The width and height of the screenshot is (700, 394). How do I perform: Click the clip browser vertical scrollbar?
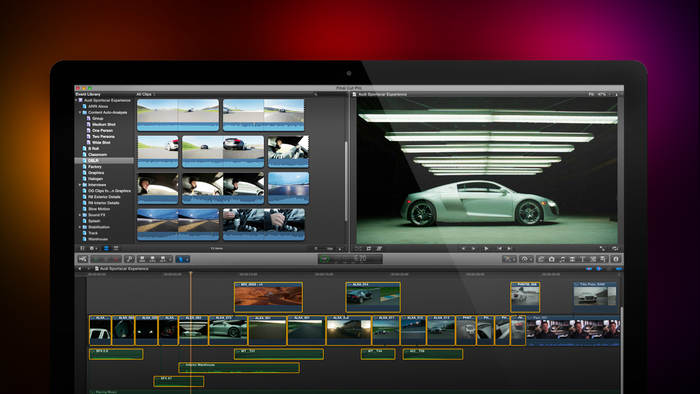[x=346, y=181]
